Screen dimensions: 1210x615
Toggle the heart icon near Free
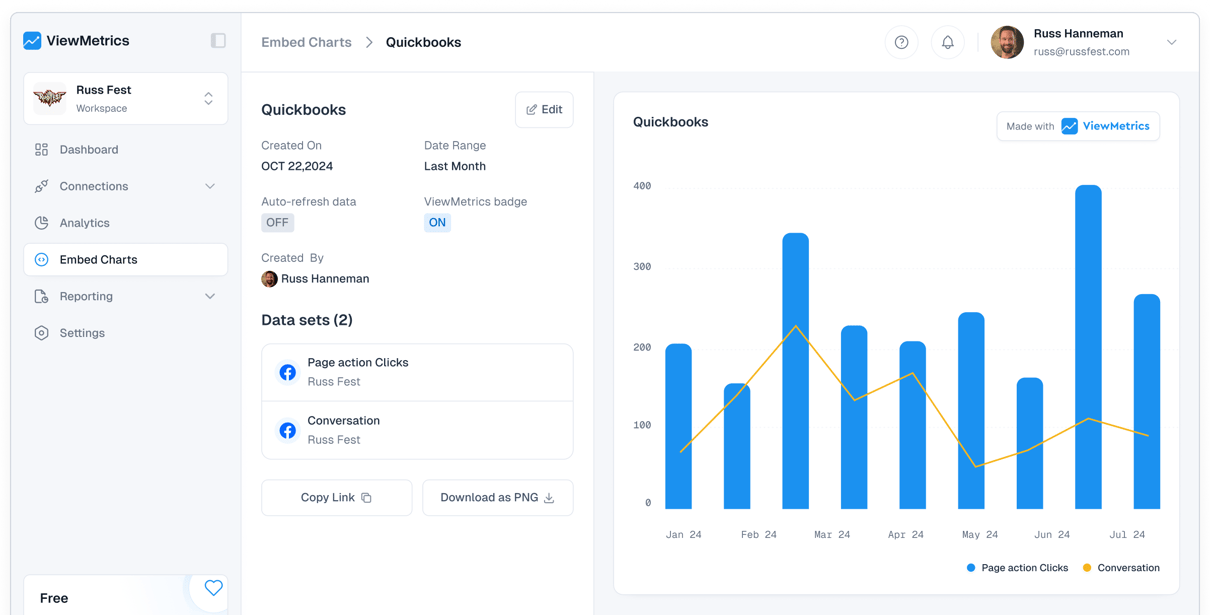(x=212, y=589)
